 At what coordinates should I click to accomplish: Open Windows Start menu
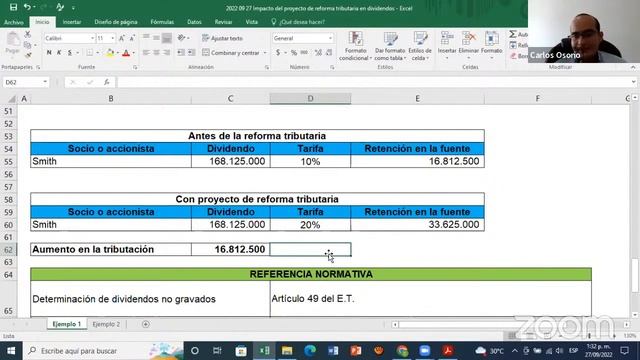pyautogui.click(x=11, y=351)
